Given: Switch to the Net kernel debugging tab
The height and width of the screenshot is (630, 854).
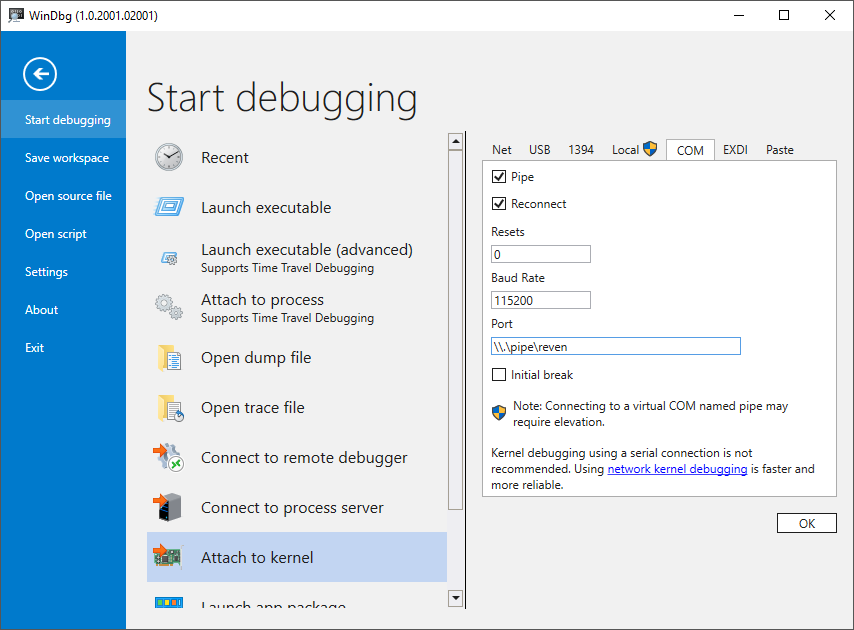Looking at the screenshot, I should pos(501,149).
